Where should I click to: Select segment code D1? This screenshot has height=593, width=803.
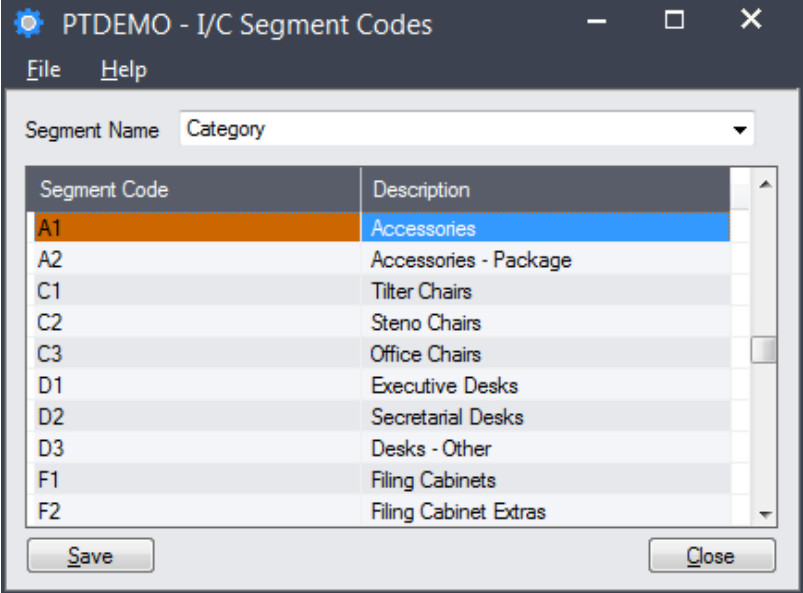tap(197, 385)
